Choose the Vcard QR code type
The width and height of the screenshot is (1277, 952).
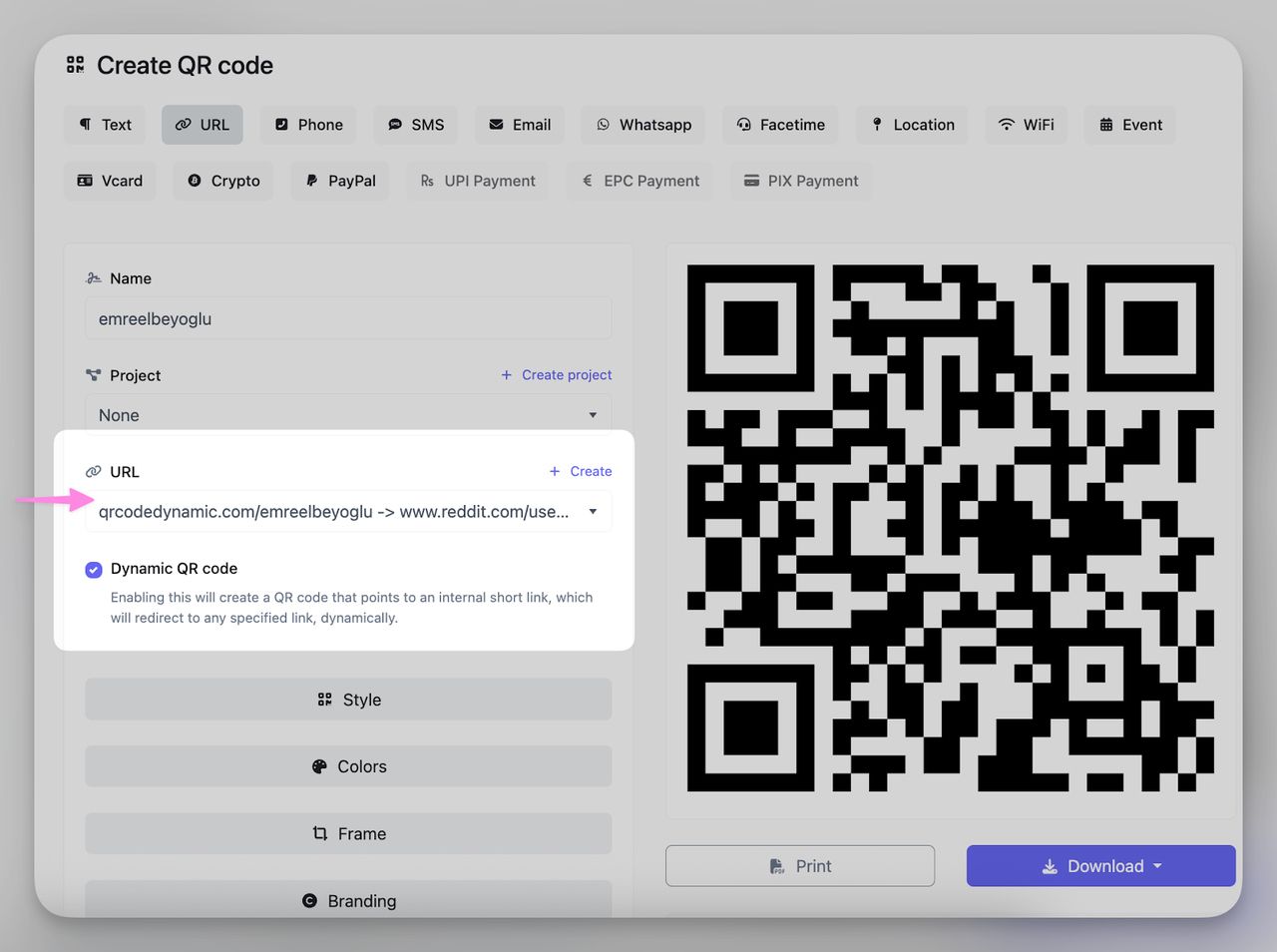click(x=110, y=181)
